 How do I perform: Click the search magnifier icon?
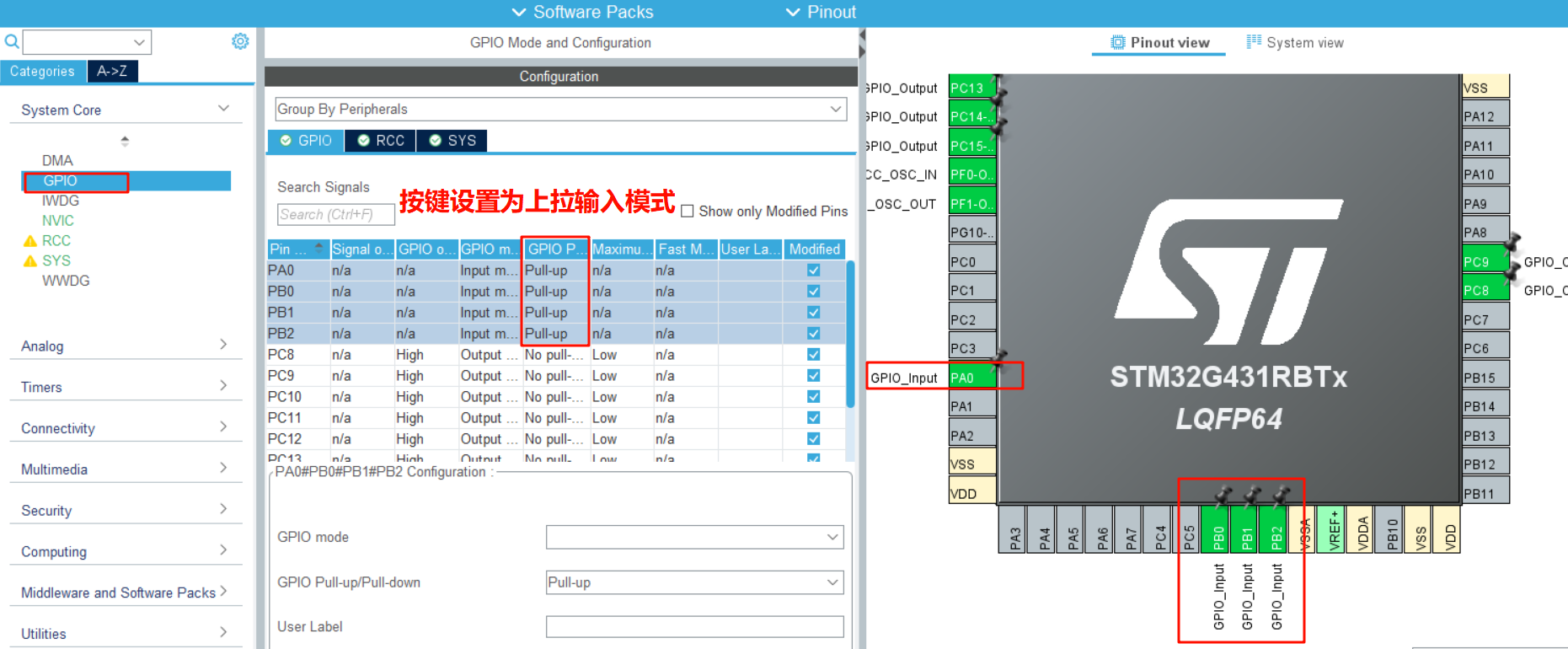coord(12,41)
